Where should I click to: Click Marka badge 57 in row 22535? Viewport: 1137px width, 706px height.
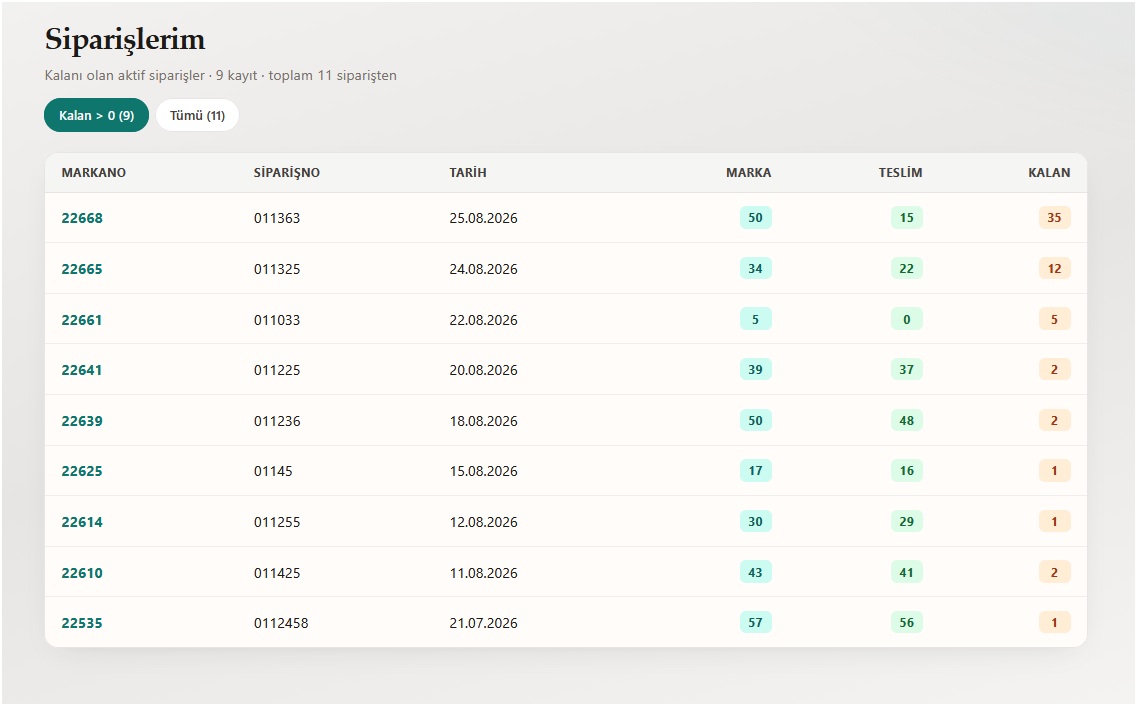click(x=756, y=622)
